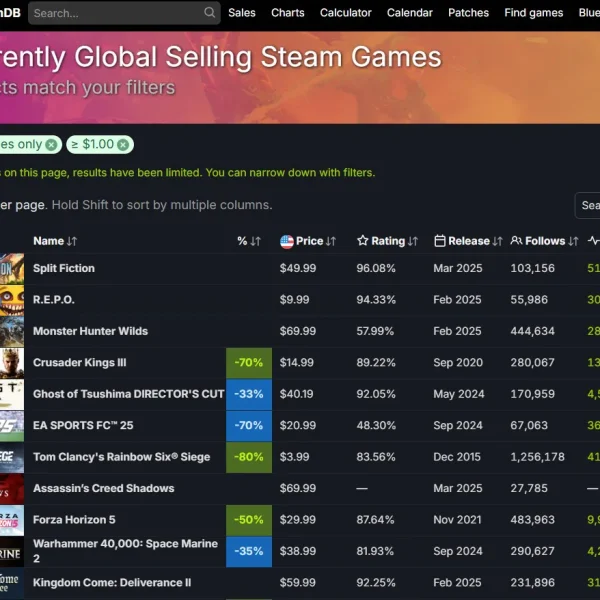Click Space Marine 2 thumbnail

(x=12, y=551)
